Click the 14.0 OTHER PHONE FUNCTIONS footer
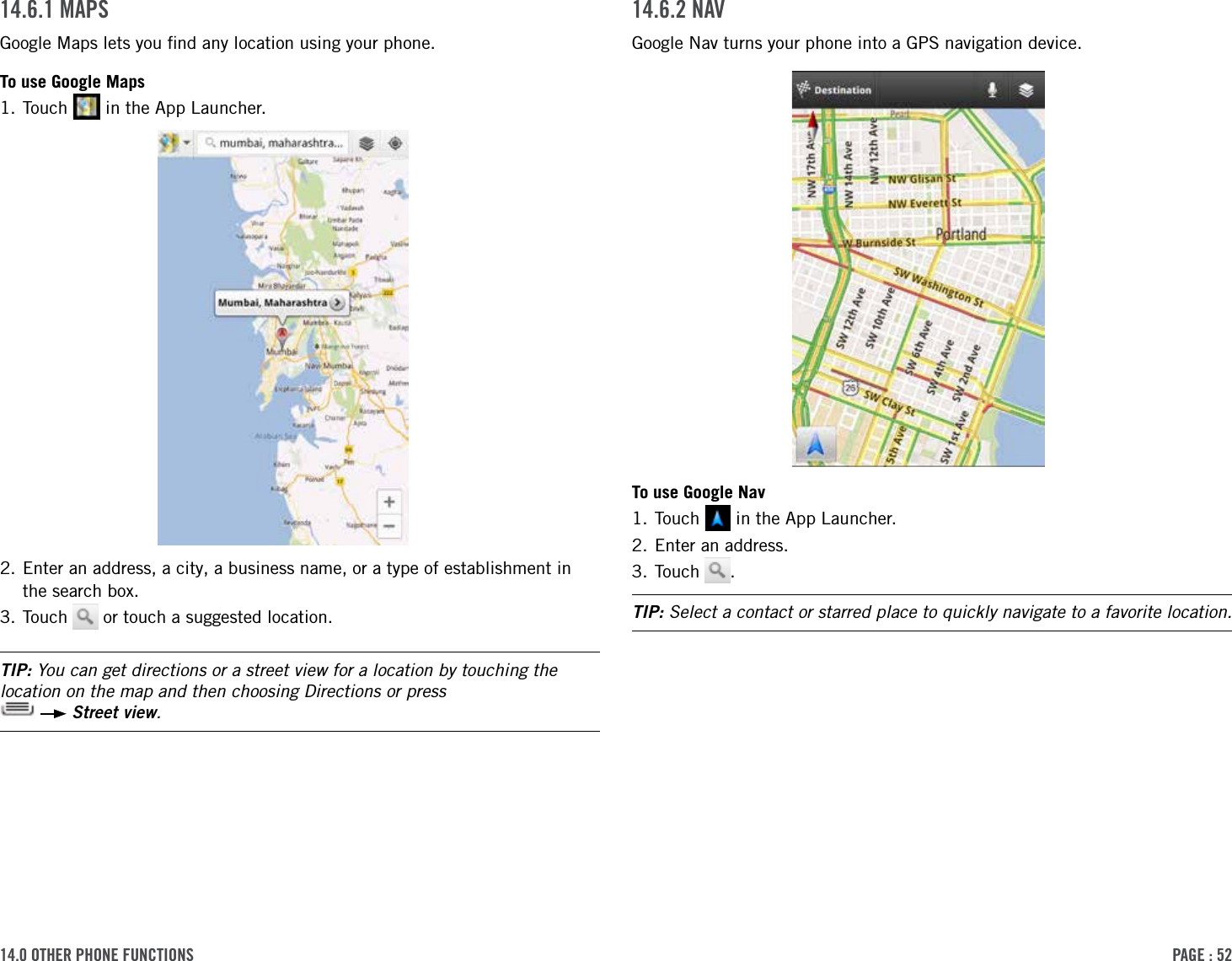 (97, 954)
